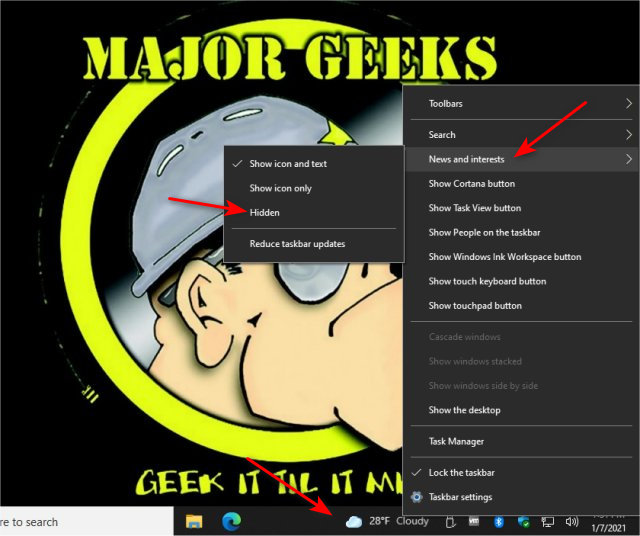Image resolution: width=640 pixels, height=536 pixels.
Task: Open the USB safely remove hardware tray icon
Action: point(450,522)
